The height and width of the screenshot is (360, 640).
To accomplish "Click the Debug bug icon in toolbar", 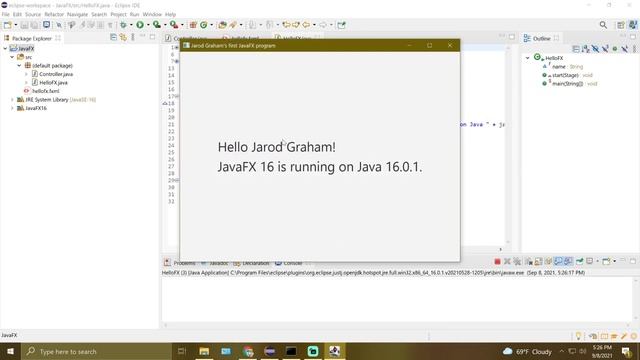I will click(123, 25).
